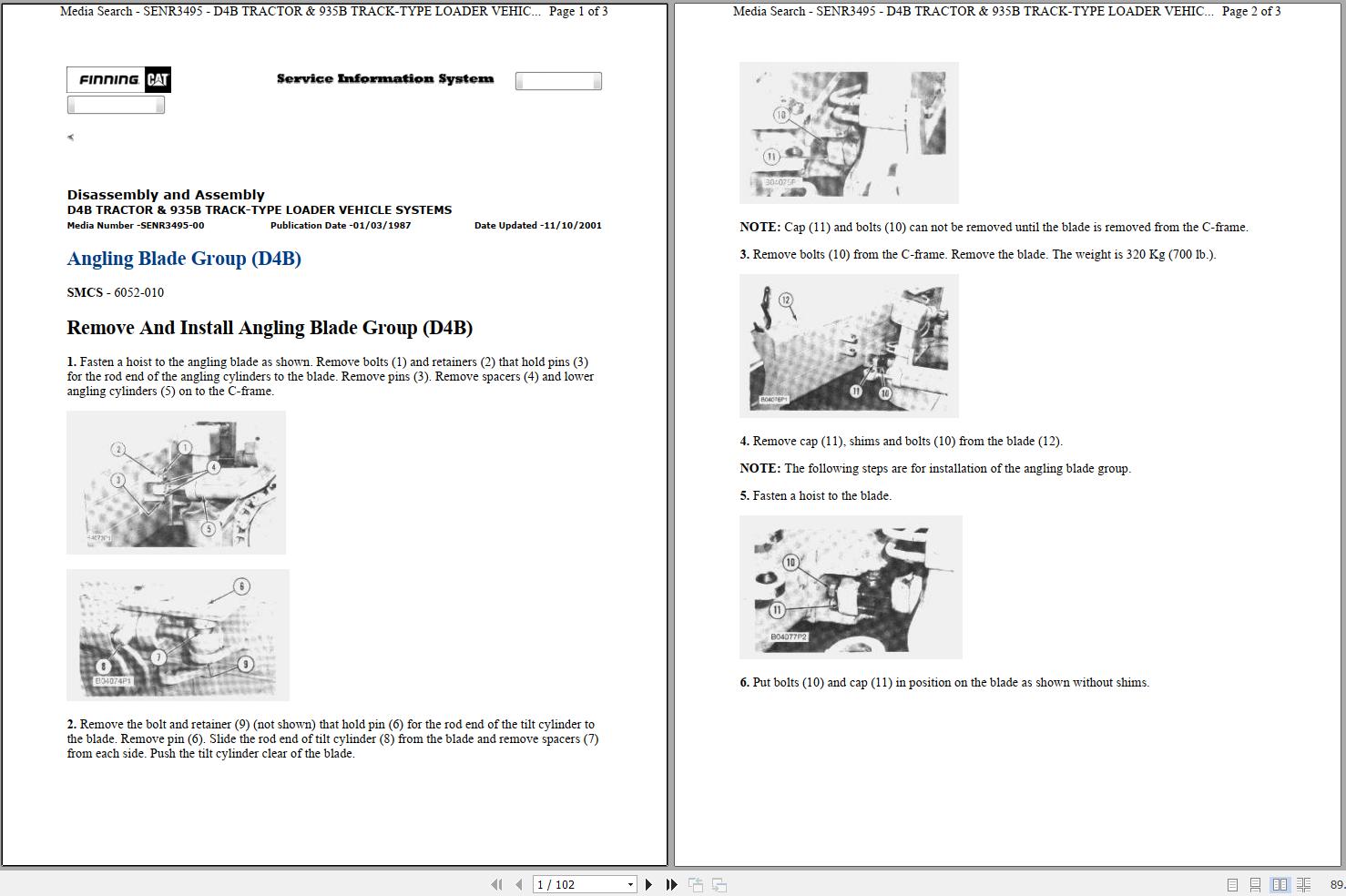The width and height of the screenshot is (1346, 896).
Task: Enable continuous scrolling page layout
Action: pyautogui.click(x=1256, y=884)
